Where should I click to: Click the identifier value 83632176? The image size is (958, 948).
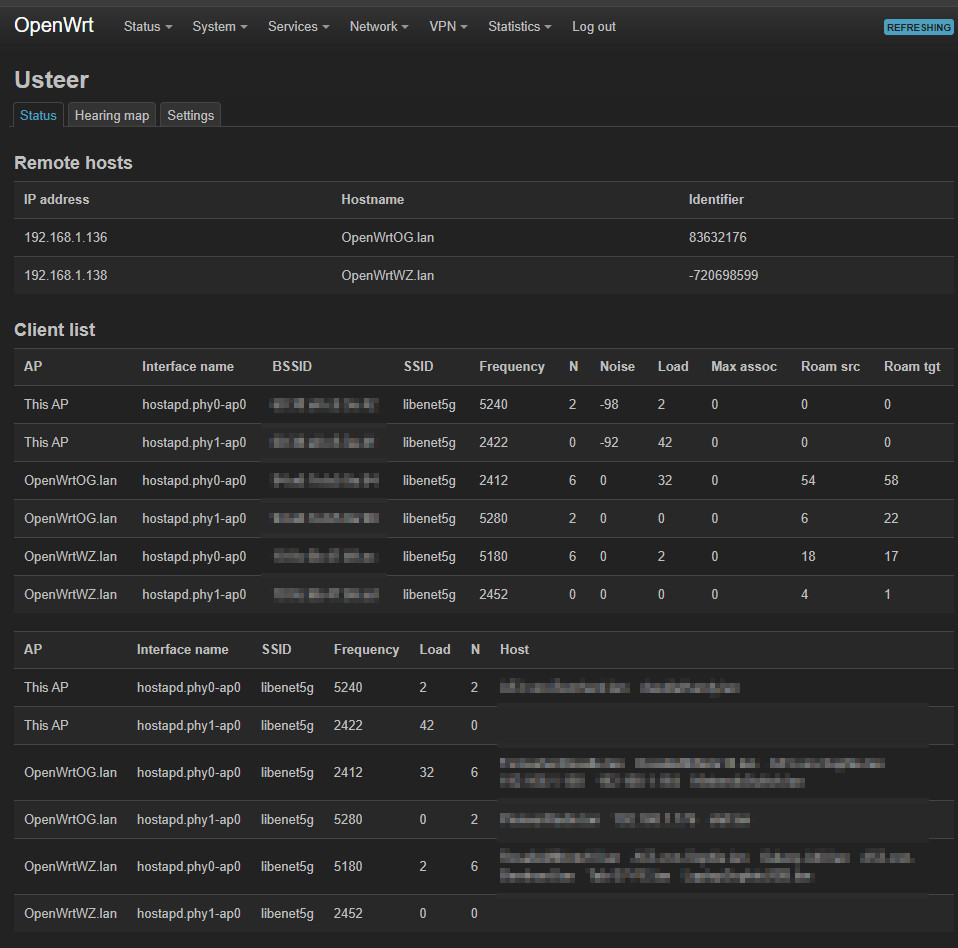click(717, 237)
